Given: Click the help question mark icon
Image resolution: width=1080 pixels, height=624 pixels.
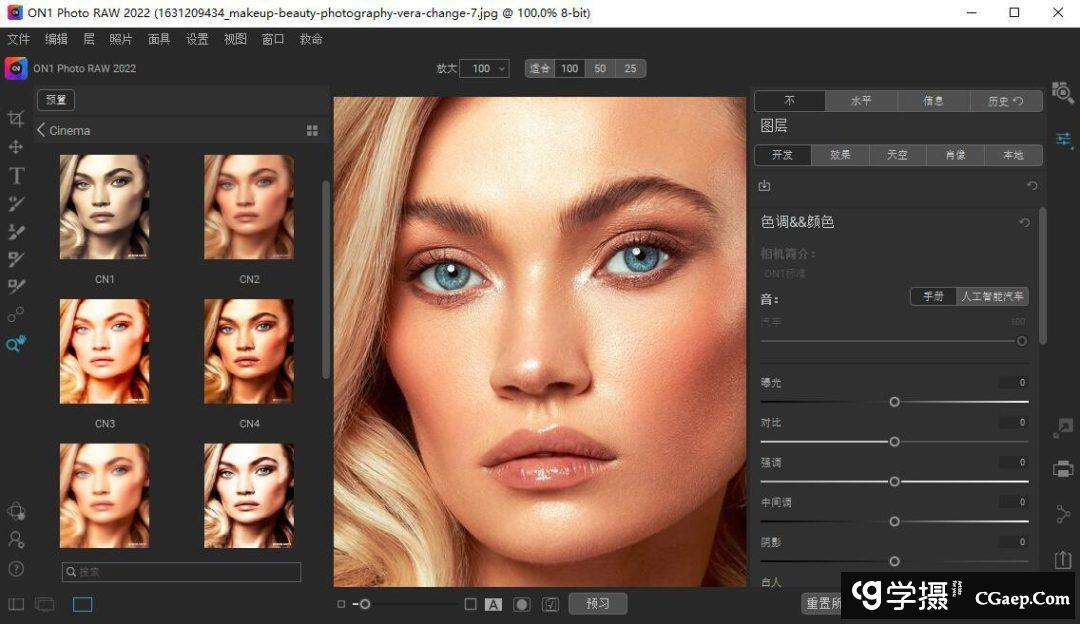Looking at the screenshot, I should pyautogui.click(x=16, y=569).
